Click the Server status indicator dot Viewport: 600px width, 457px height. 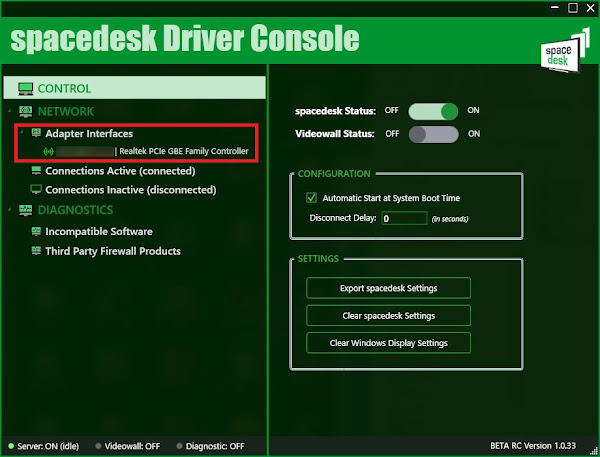[x=11, y=446]
